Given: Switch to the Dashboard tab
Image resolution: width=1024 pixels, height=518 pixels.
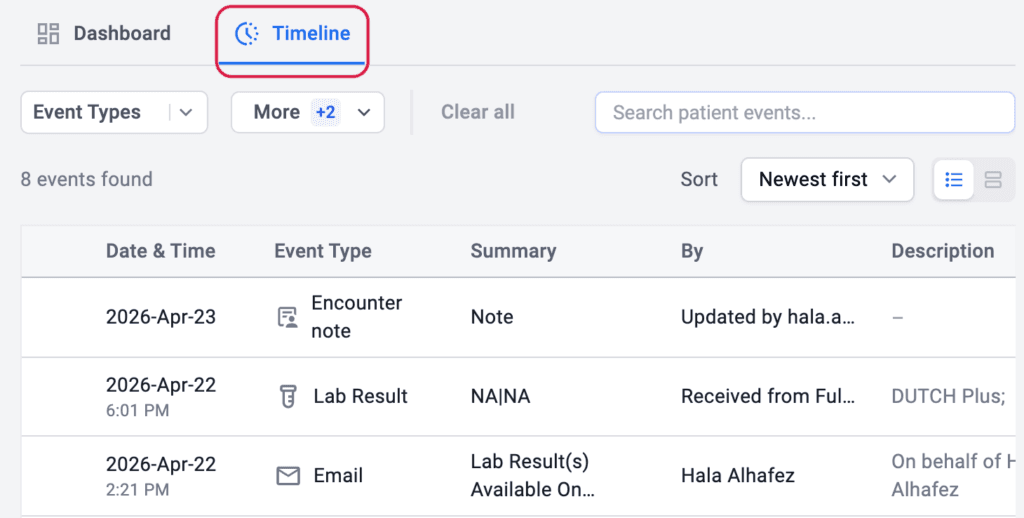Looking at the screenshot, I should 104,33.
